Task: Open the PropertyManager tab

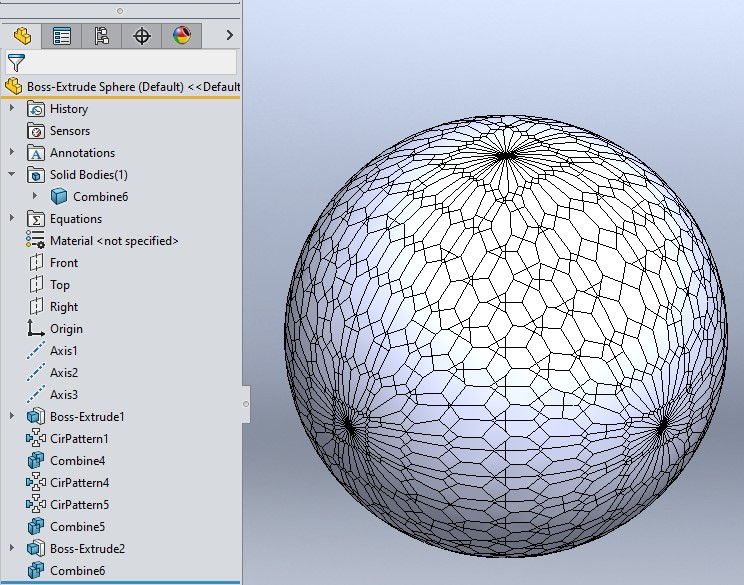Action: point(62,36)
